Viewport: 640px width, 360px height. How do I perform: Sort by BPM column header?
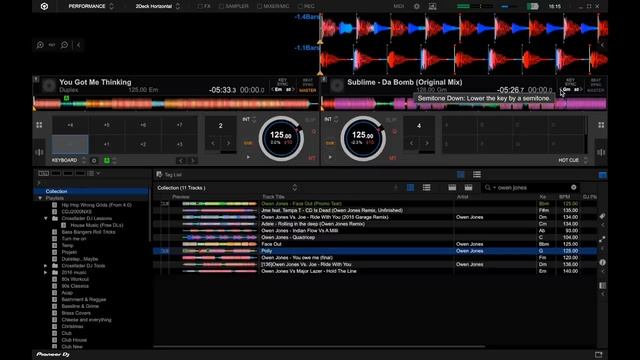pyautogui.click(x=564, y=197)
